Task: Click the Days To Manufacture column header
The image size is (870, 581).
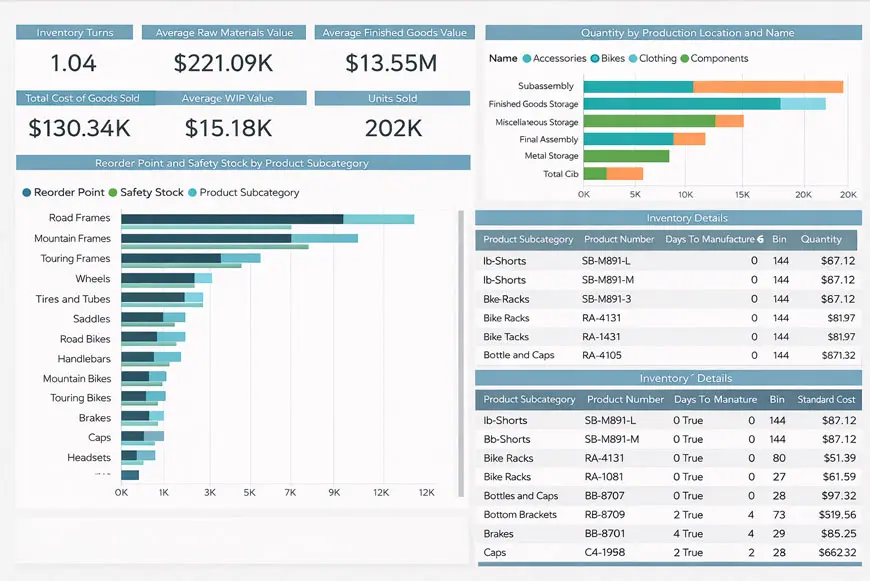Action: 712,239
